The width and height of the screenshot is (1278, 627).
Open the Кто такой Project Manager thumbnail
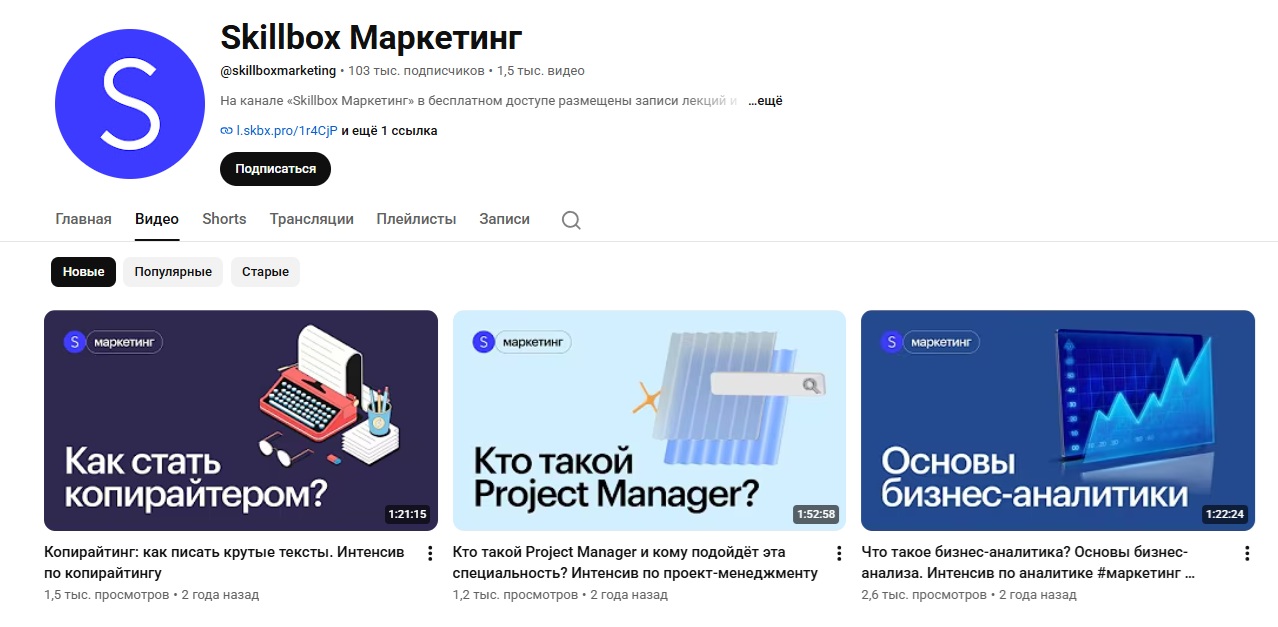point(649,420)
